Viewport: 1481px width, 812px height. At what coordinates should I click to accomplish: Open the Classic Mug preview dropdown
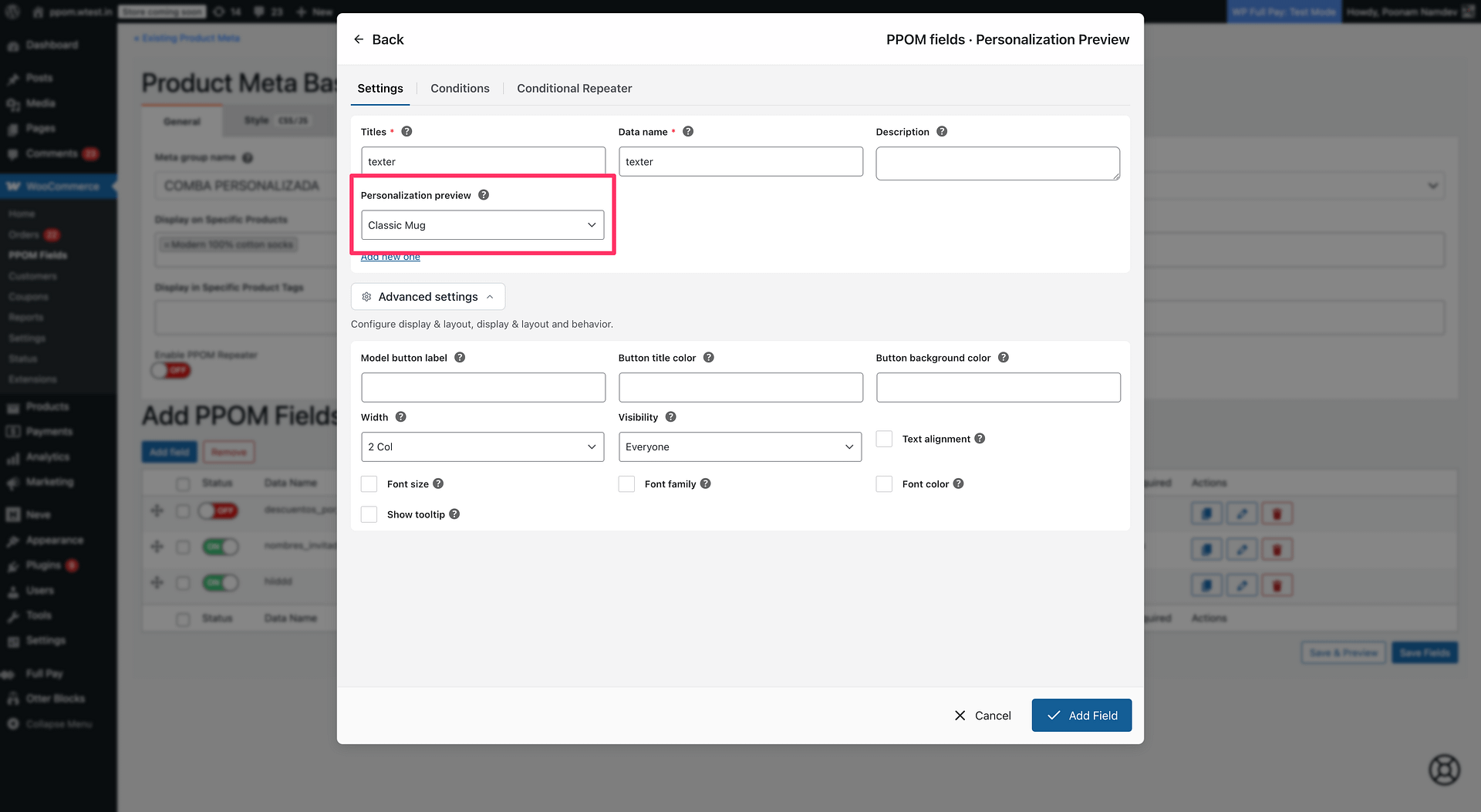tap(483, 225)
